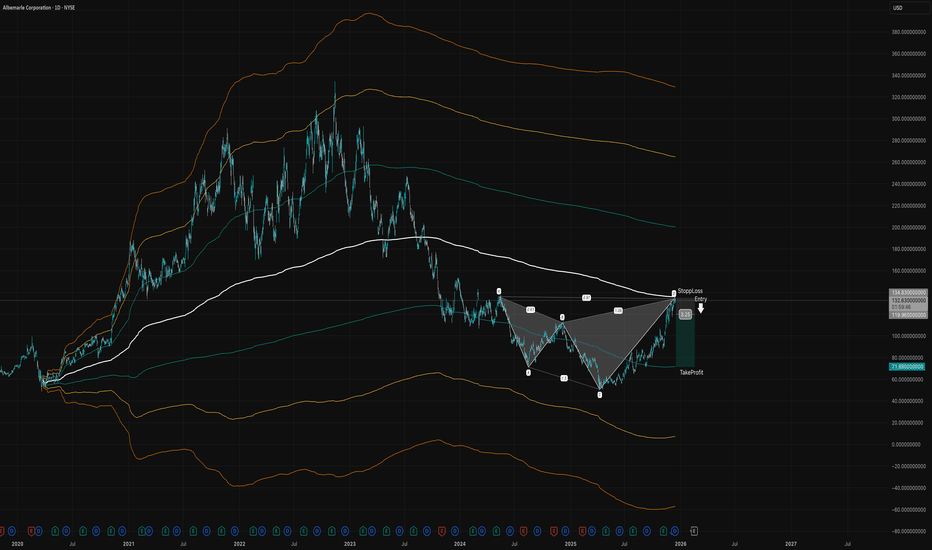Click the 0.67 ratio label on pattern
Image resolution: width=932 pixels, height=550 pixels.
(530, 310)
